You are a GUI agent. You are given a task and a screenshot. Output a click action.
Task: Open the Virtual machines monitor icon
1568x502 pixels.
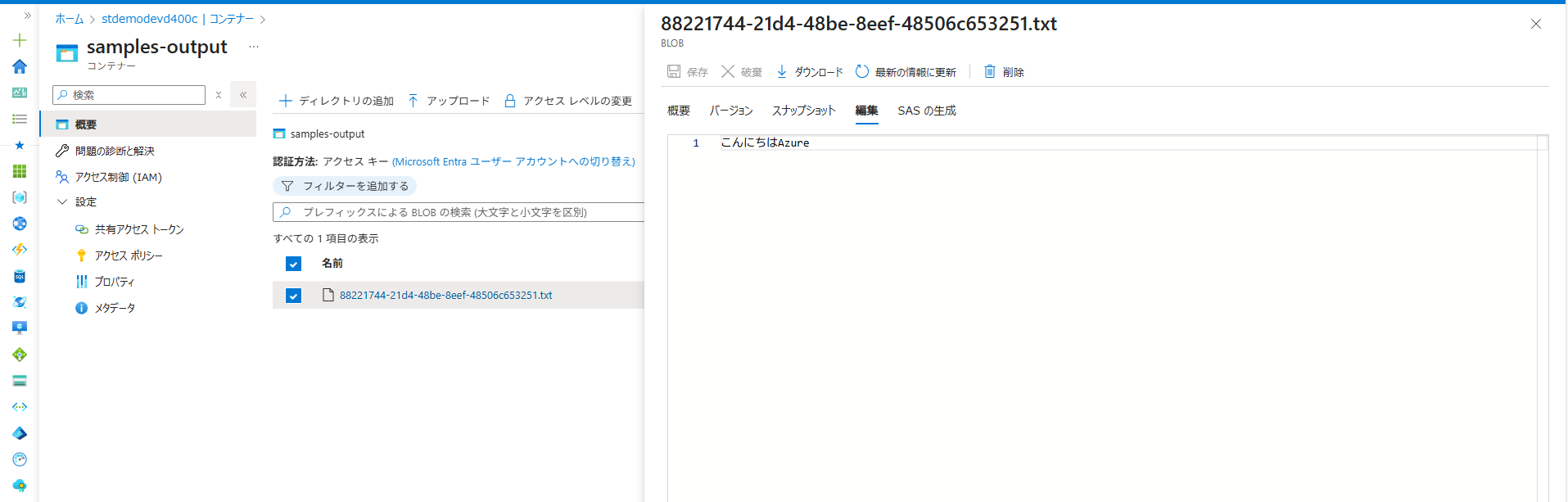coord(20,328)
